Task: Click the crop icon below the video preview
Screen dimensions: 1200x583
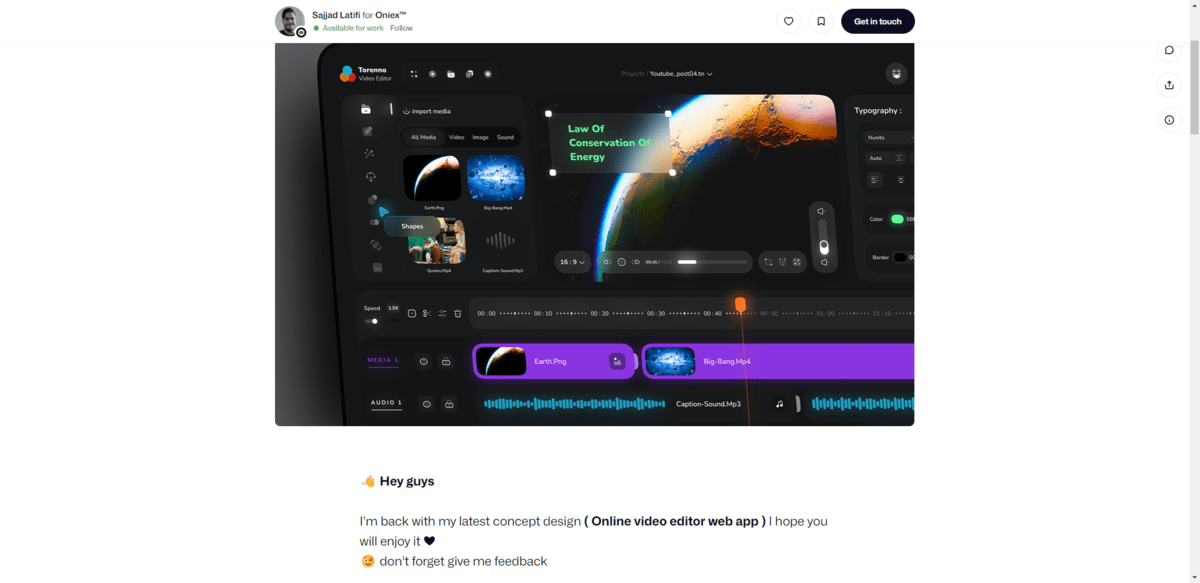Action: [768, 262]
